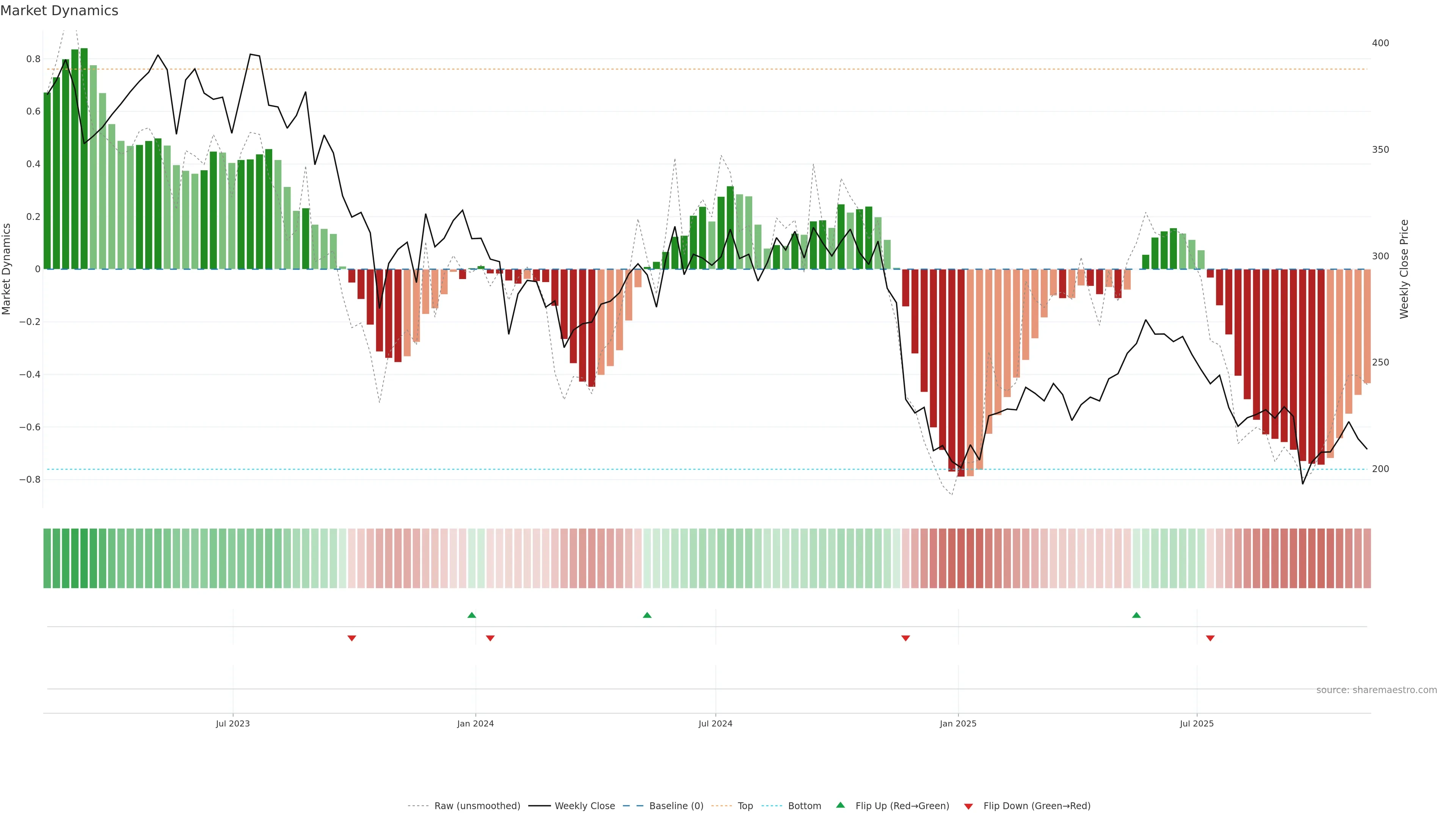Click the Market Dynamics chart title
Viewport: 1456px width, 819px height.
[x=60, y=11]
